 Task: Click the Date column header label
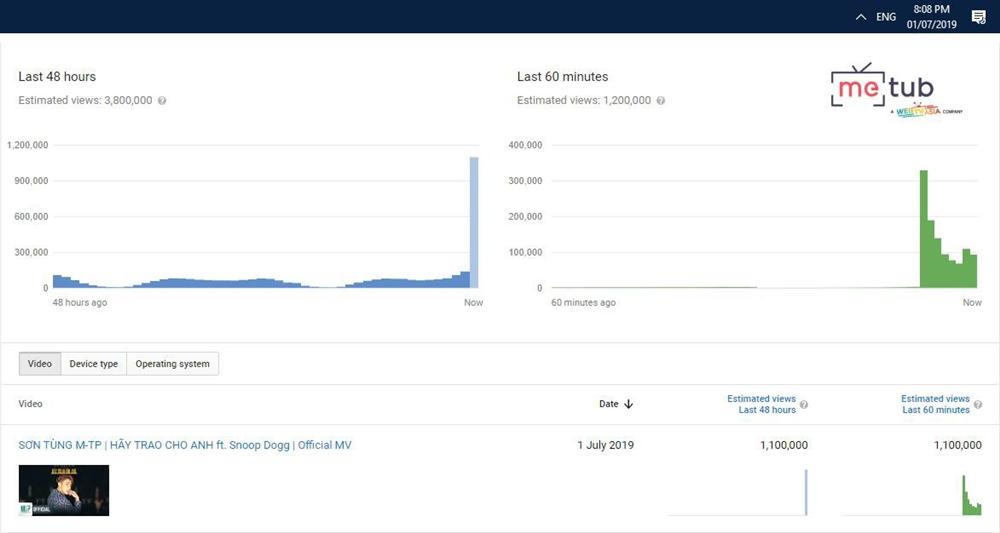coord(608,404)
